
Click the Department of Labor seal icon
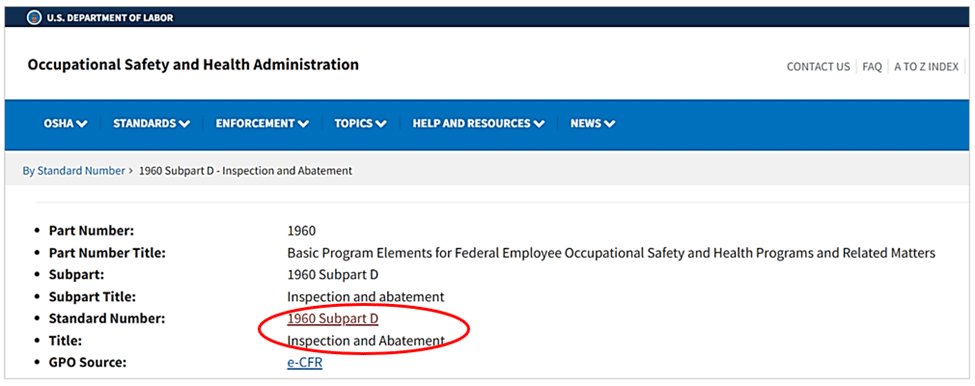[34, 17]
